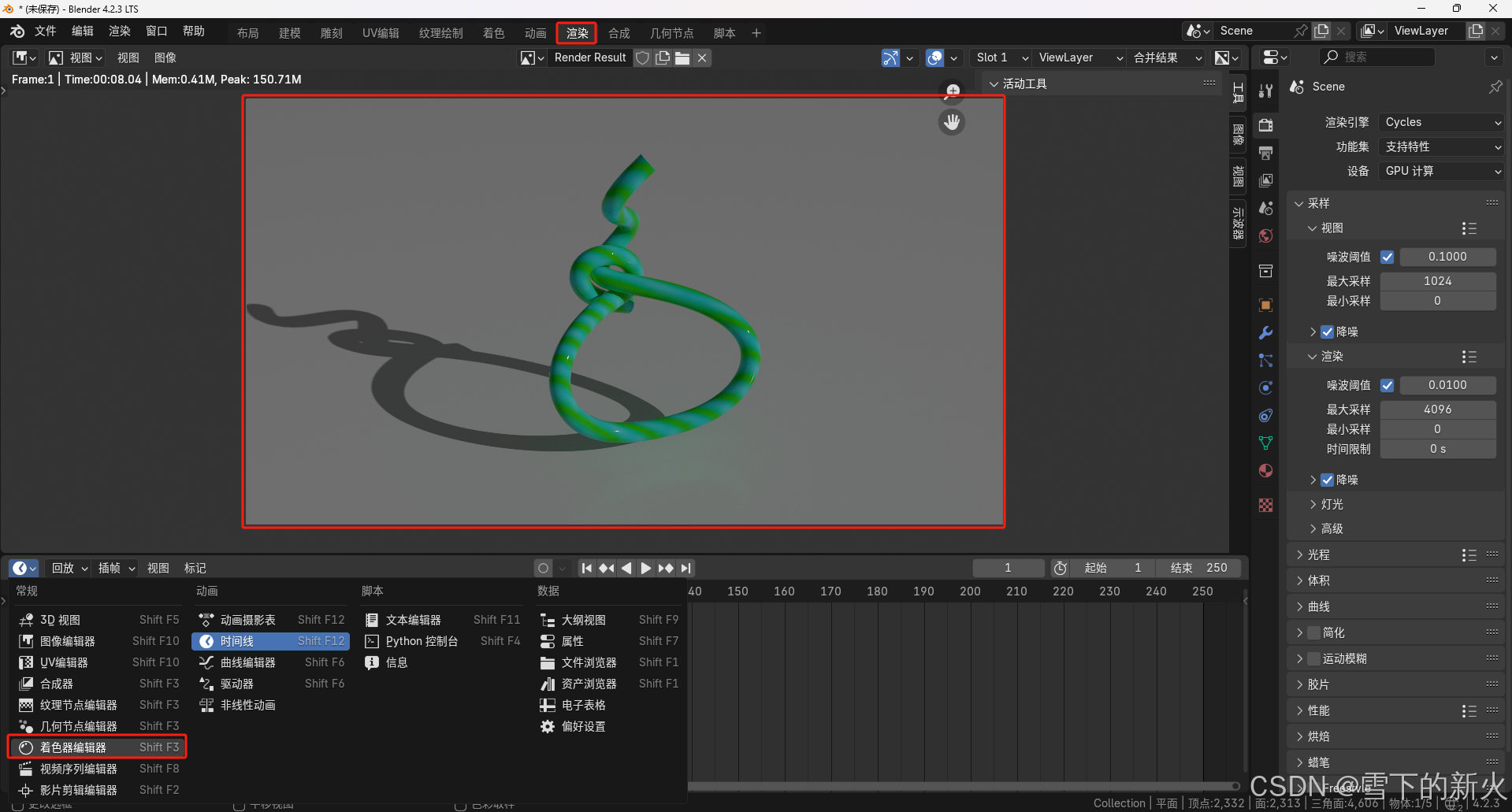Open the View Layer properties tab
This screenshot has height=812, width=1512.
(1265, 180)
